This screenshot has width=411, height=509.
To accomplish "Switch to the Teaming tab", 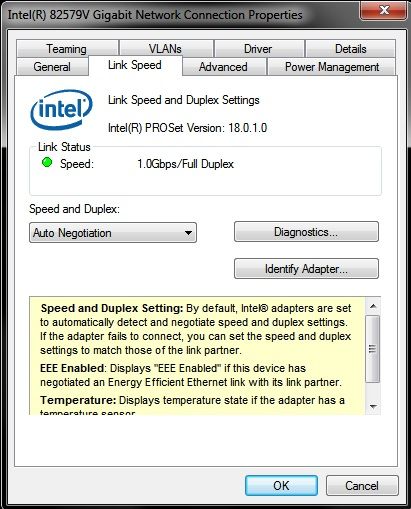I will (x=67, y=49).
